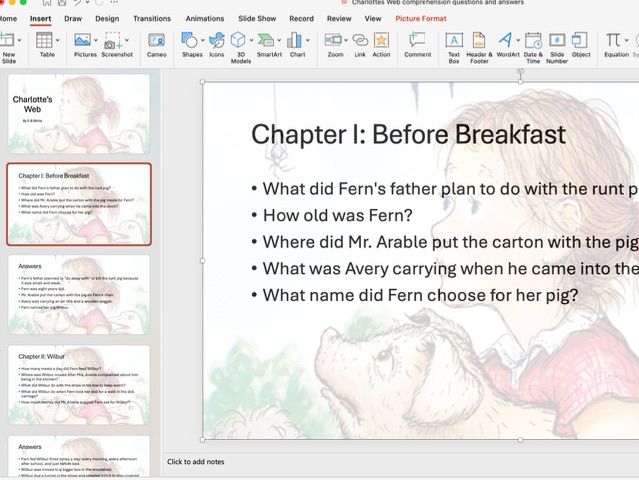Switch to the View tab
This screenshot has width=639, height=480.
[x=373, y=19]
